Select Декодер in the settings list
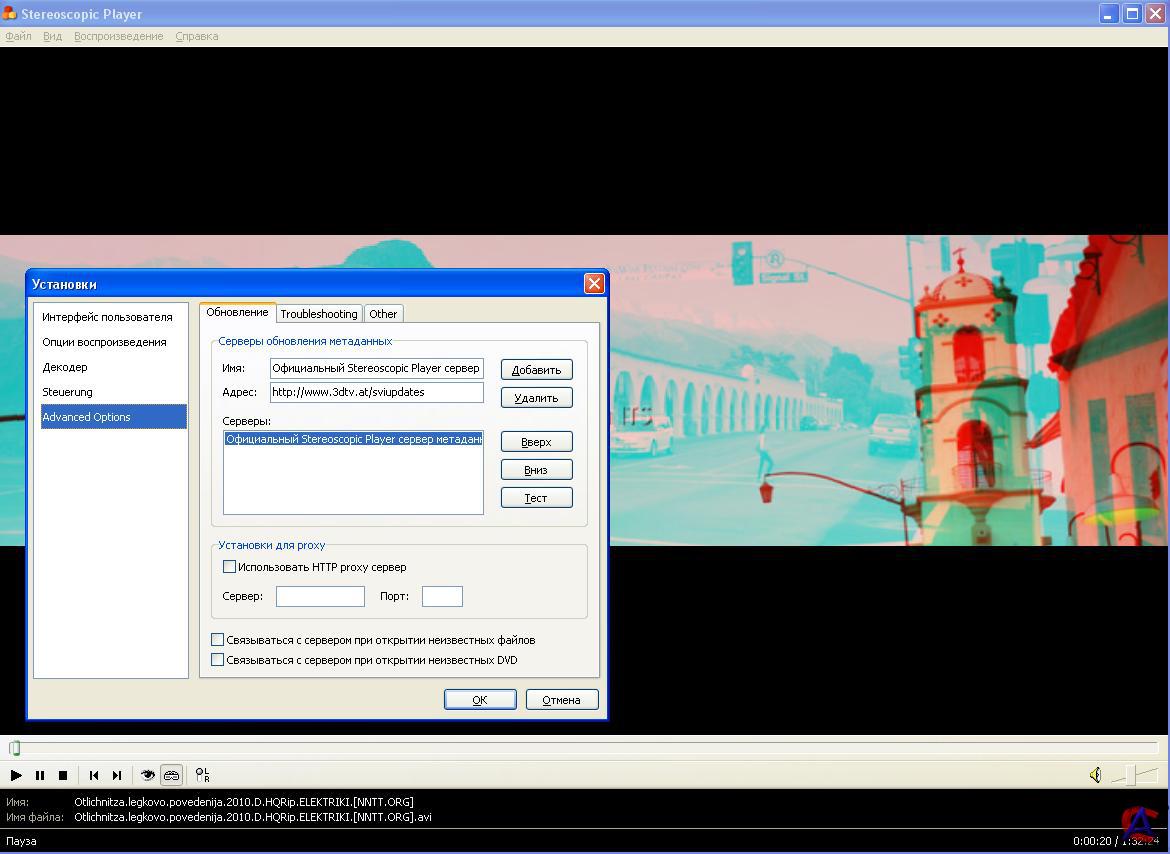 point(65,367)
